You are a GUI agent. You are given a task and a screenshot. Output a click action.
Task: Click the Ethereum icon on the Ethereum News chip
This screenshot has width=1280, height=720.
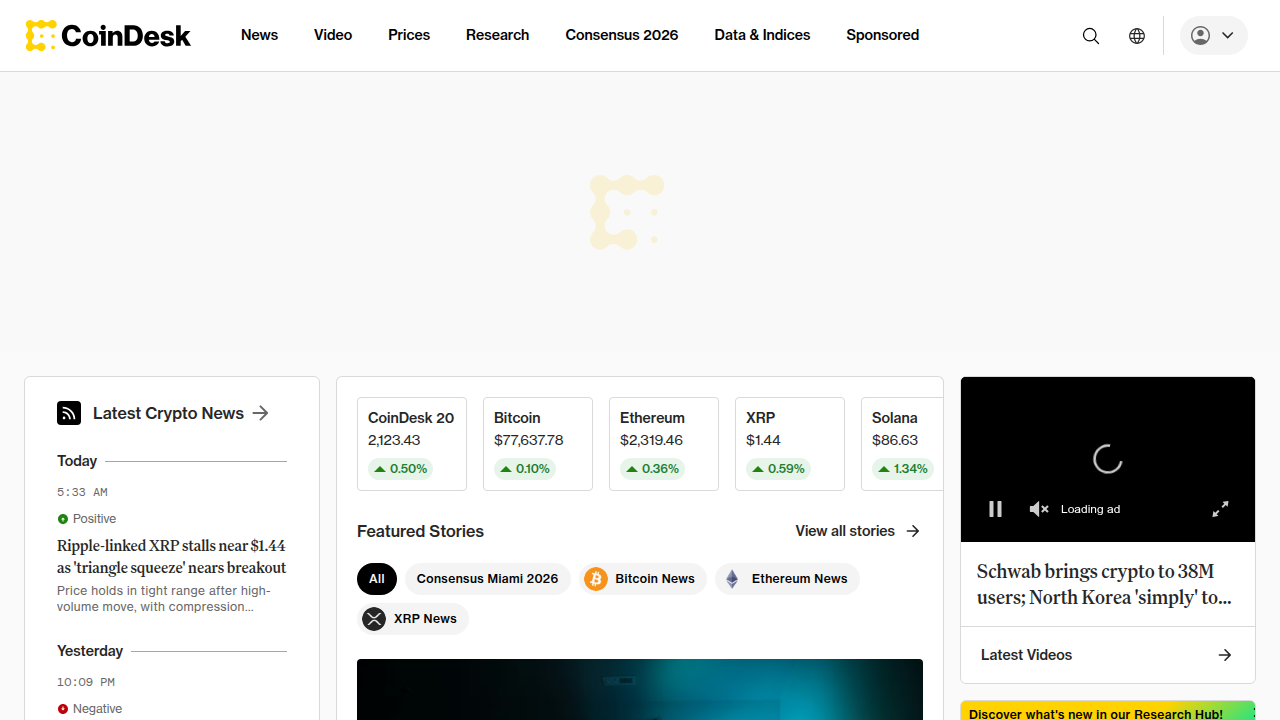point(731,578)
